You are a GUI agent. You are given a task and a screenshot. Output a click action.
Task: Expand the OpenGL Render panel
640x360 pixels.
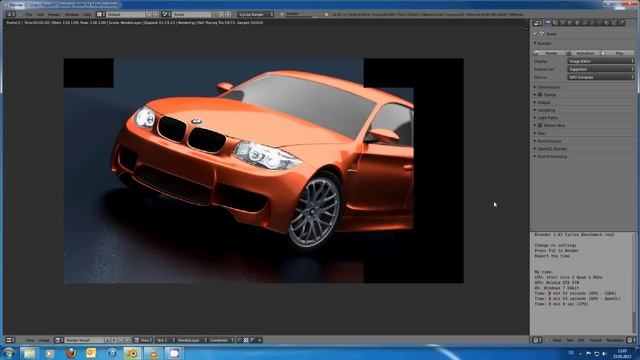551,149
